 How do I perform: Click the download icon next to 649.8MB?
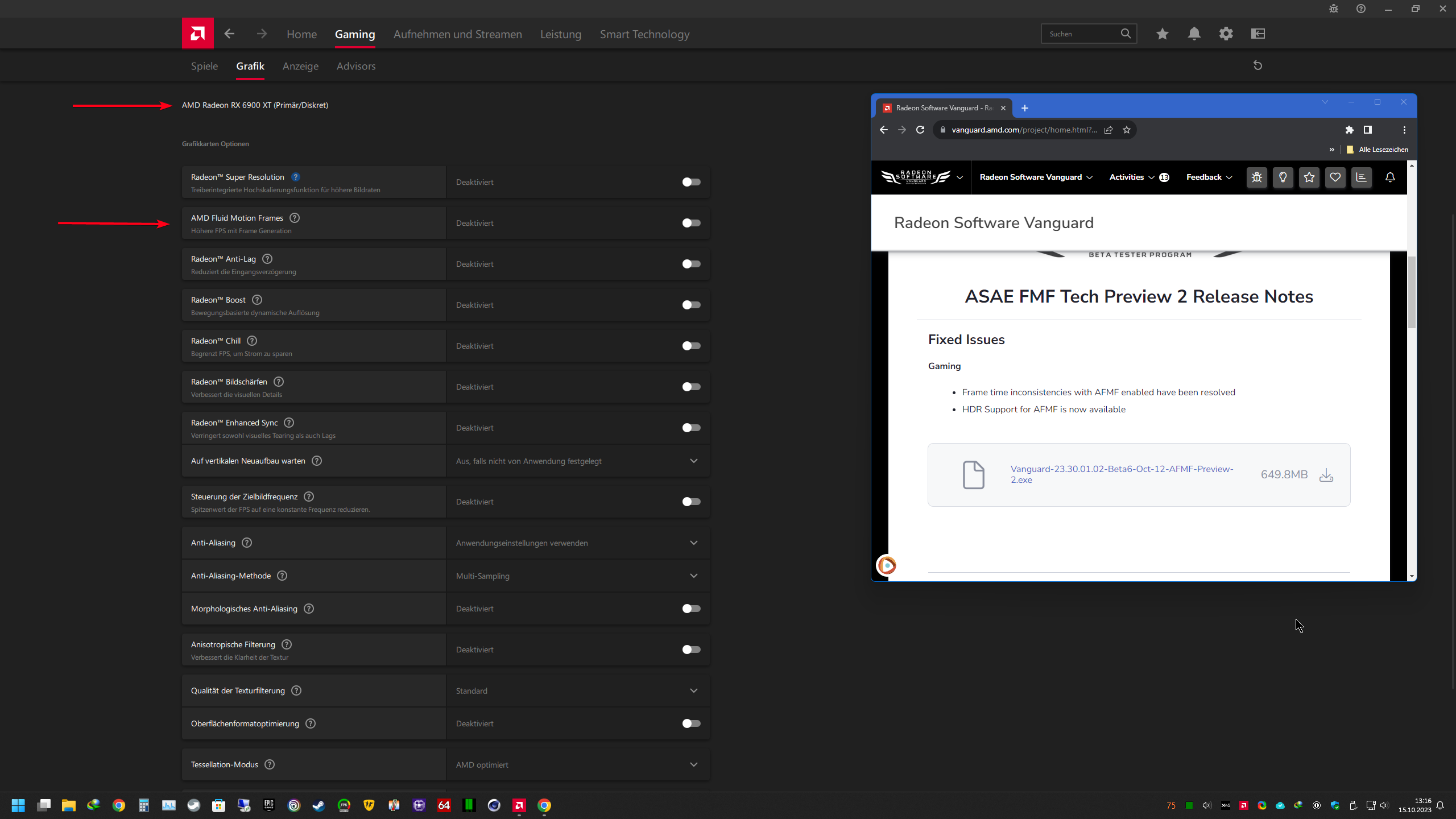1326,475
